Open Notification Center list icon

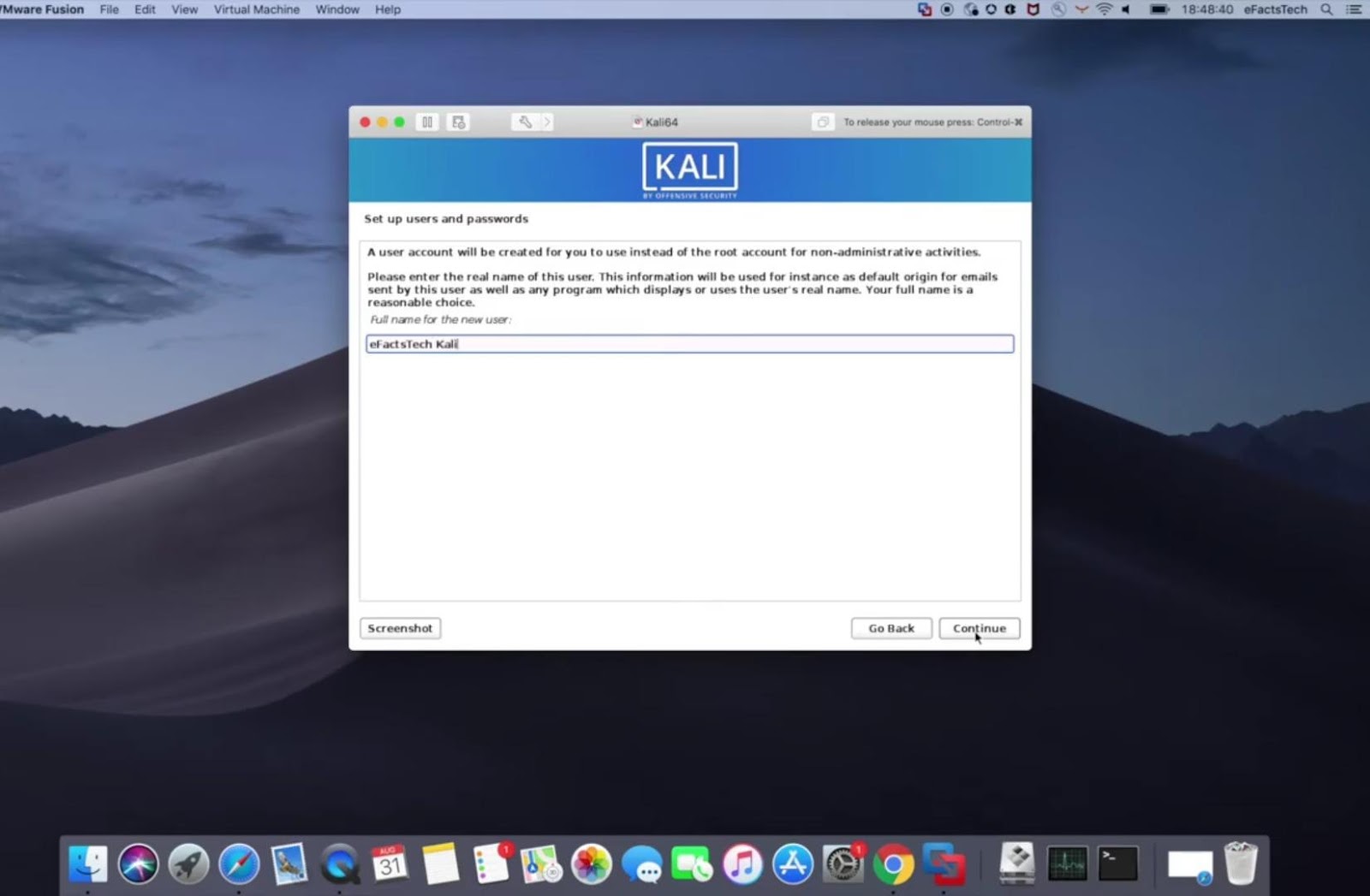1354,9
